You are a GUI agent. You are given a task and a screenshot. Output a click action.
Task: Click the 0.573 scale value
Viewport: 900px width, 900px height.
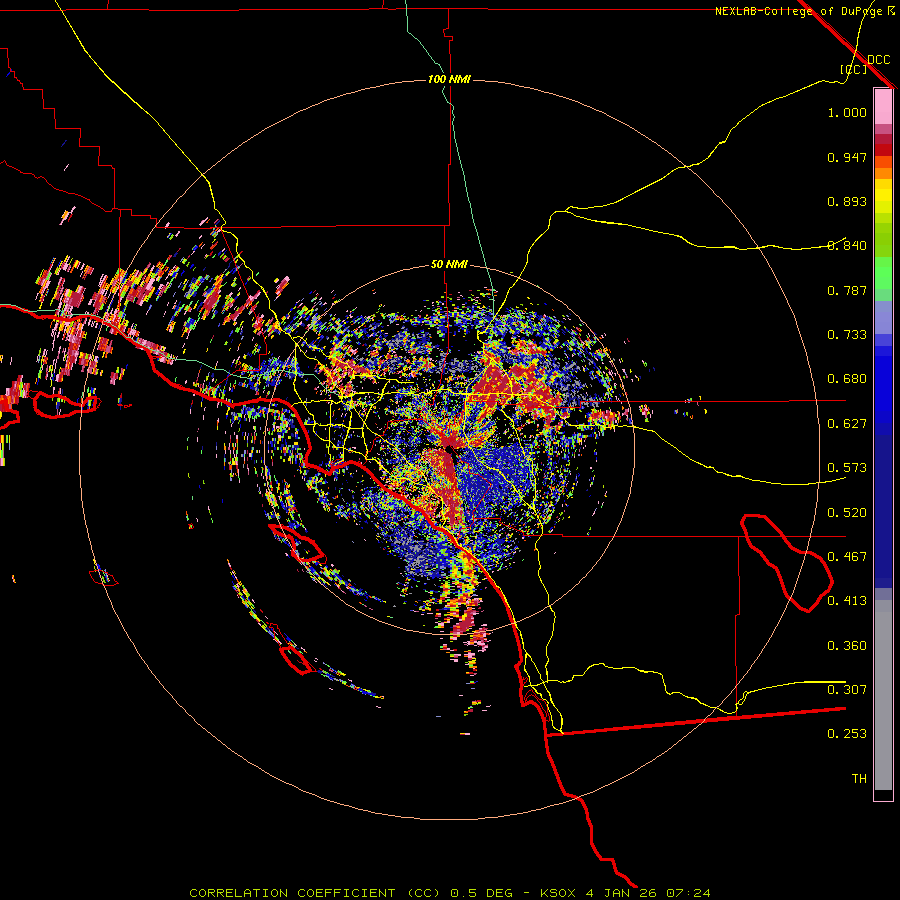pyautogui.click(x=847, y=468)
